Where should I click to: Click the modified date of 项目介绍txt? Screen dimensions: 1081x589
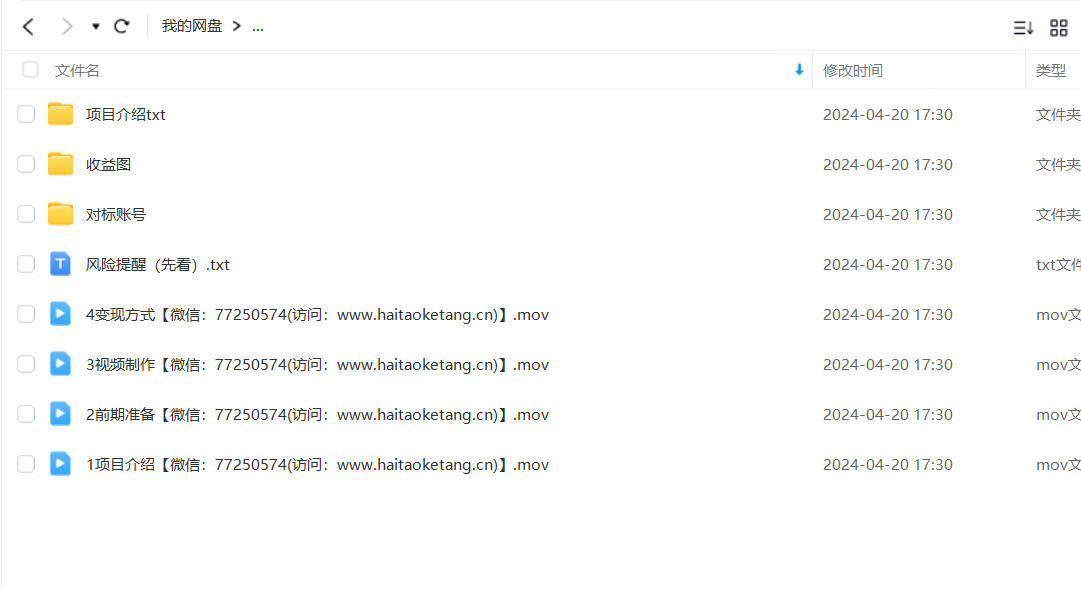888,114
